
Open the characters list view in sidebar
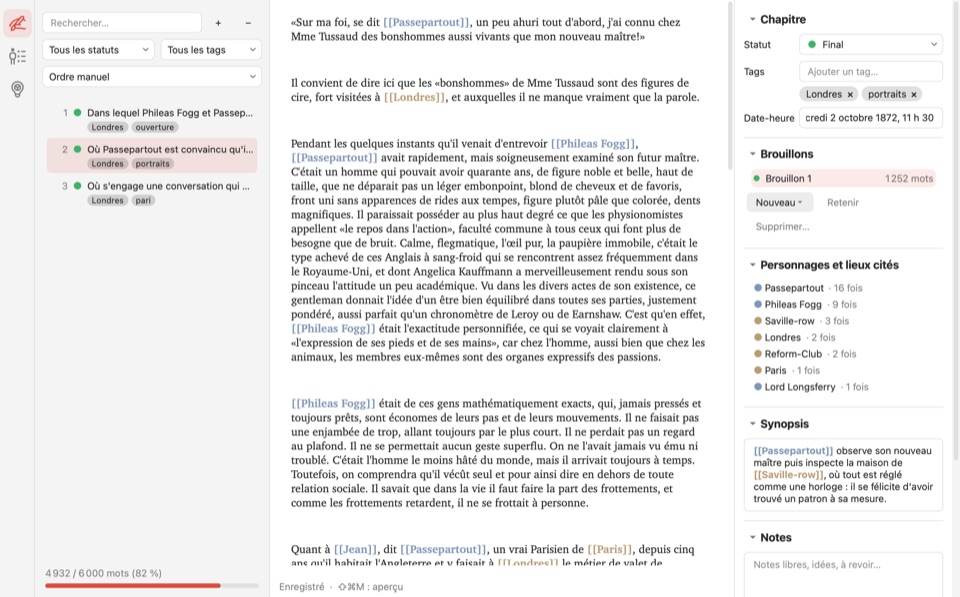(17, 57)
